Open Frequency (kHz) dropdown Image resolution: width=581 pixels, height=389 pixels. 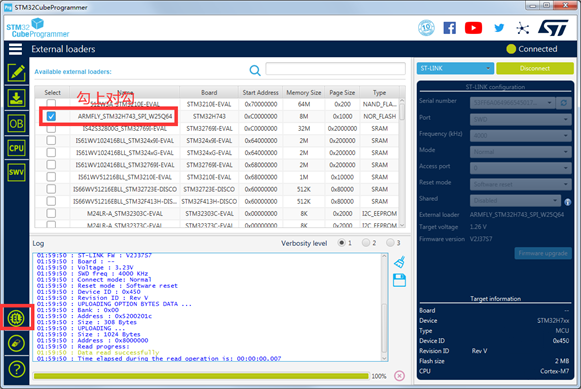pyautogui.click(x=521, y=136)
